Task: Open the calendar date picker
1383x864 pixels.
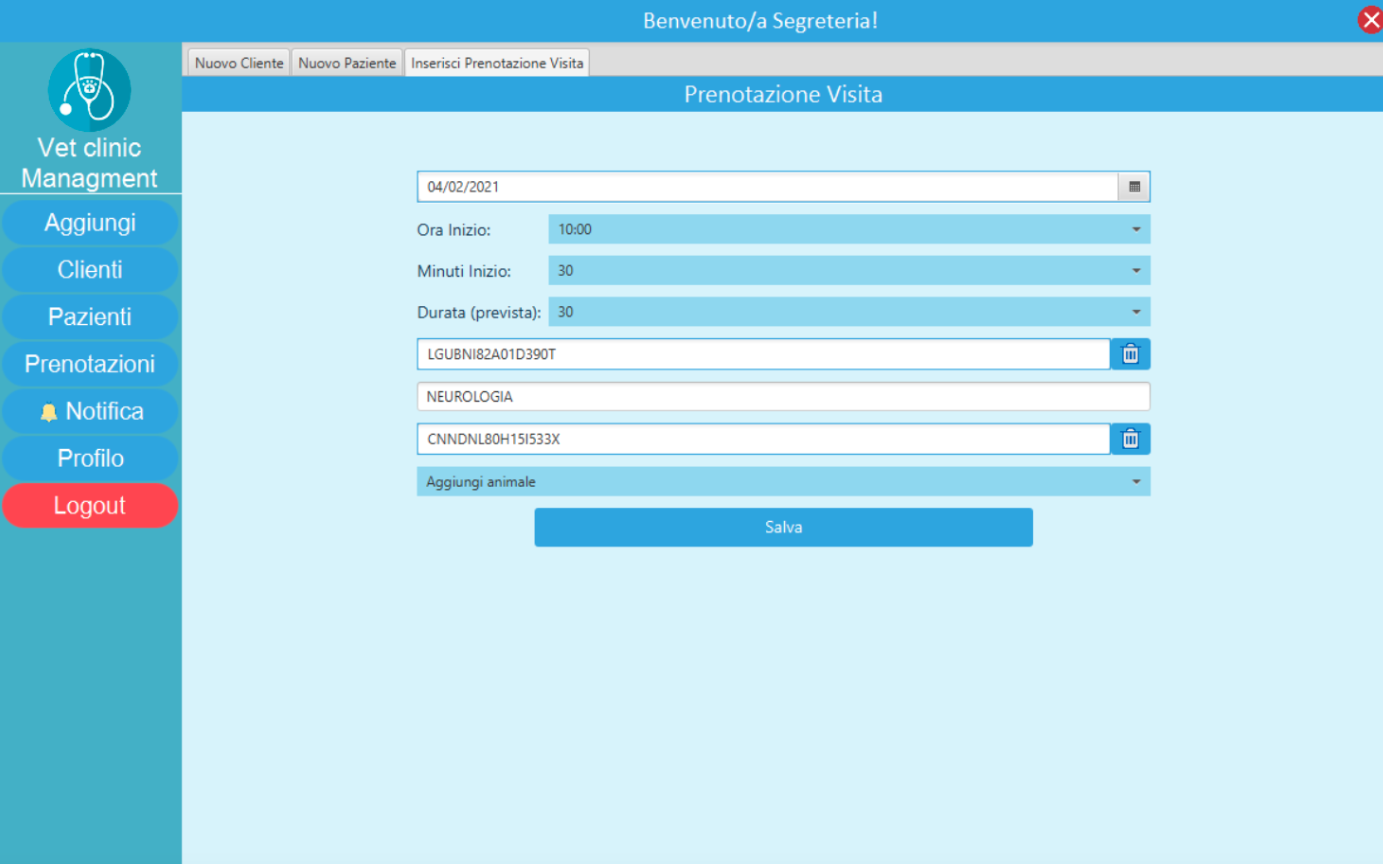Action: click(x=1131, y=186)
